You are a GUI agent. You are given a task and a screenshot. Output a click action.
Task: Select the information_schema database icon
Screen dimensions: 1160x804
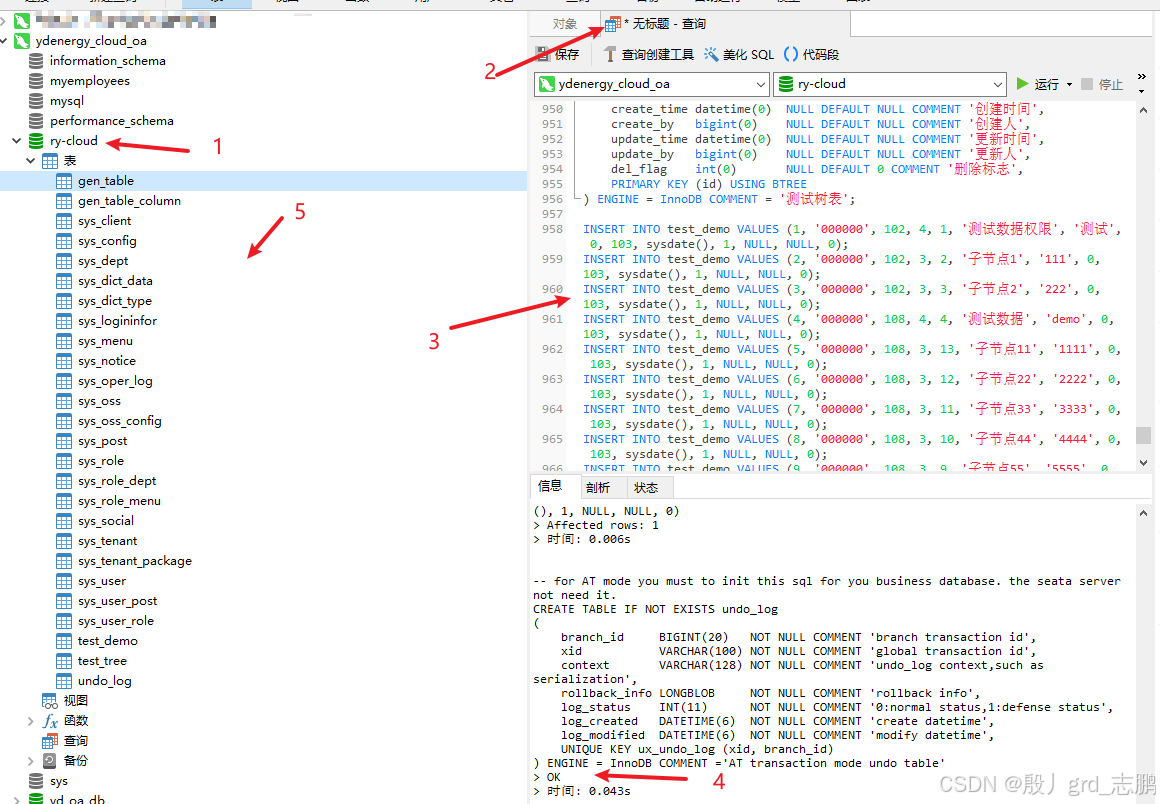[x=36, y=61]
